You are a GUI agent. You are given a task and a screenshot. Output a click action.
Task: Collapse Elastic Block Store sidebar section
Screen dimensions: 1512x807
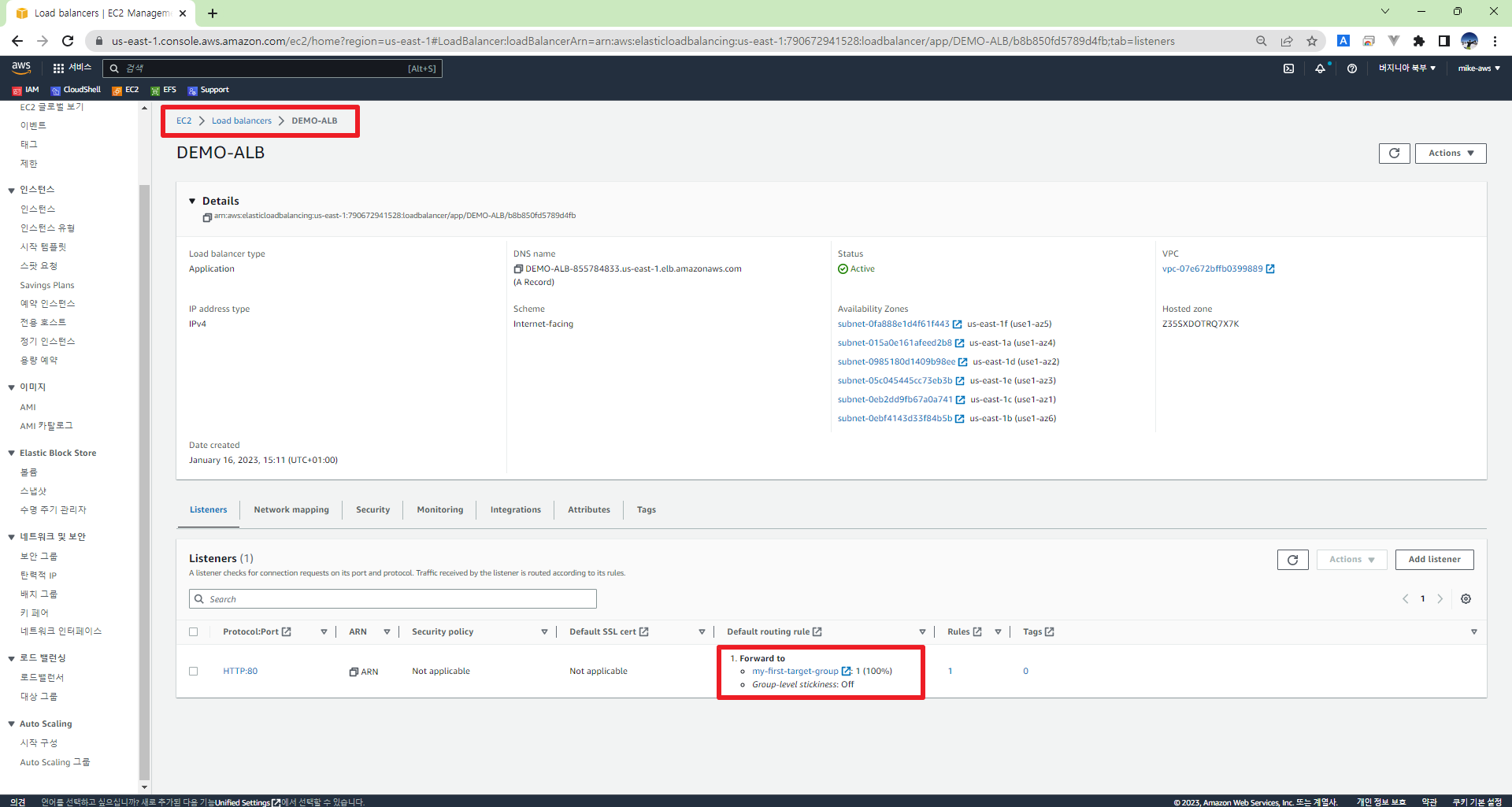click(x=11, y=453)
